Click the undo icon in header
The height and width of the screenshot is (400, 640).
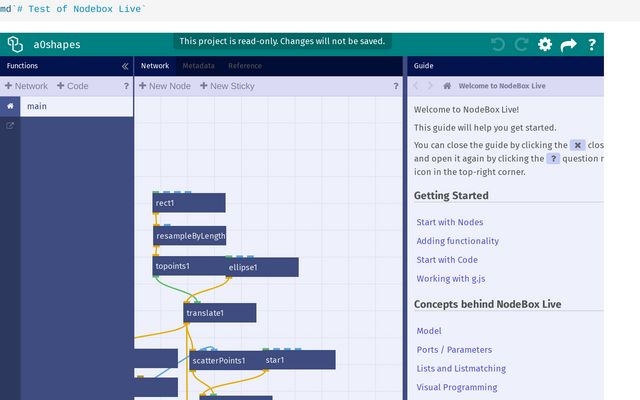(498, 44)
